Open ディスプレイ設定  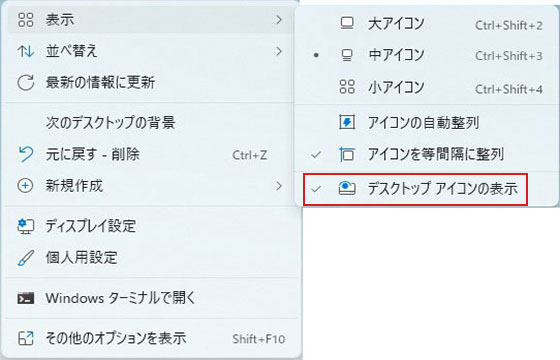click(150, 226)
